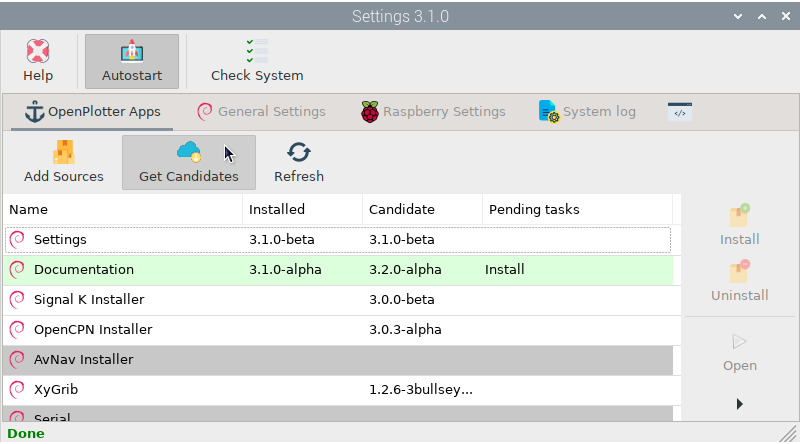This screenshot has height=444, width=800.
Task: Select the OpenCPN Installer row
Action: [x=338, y=330]
